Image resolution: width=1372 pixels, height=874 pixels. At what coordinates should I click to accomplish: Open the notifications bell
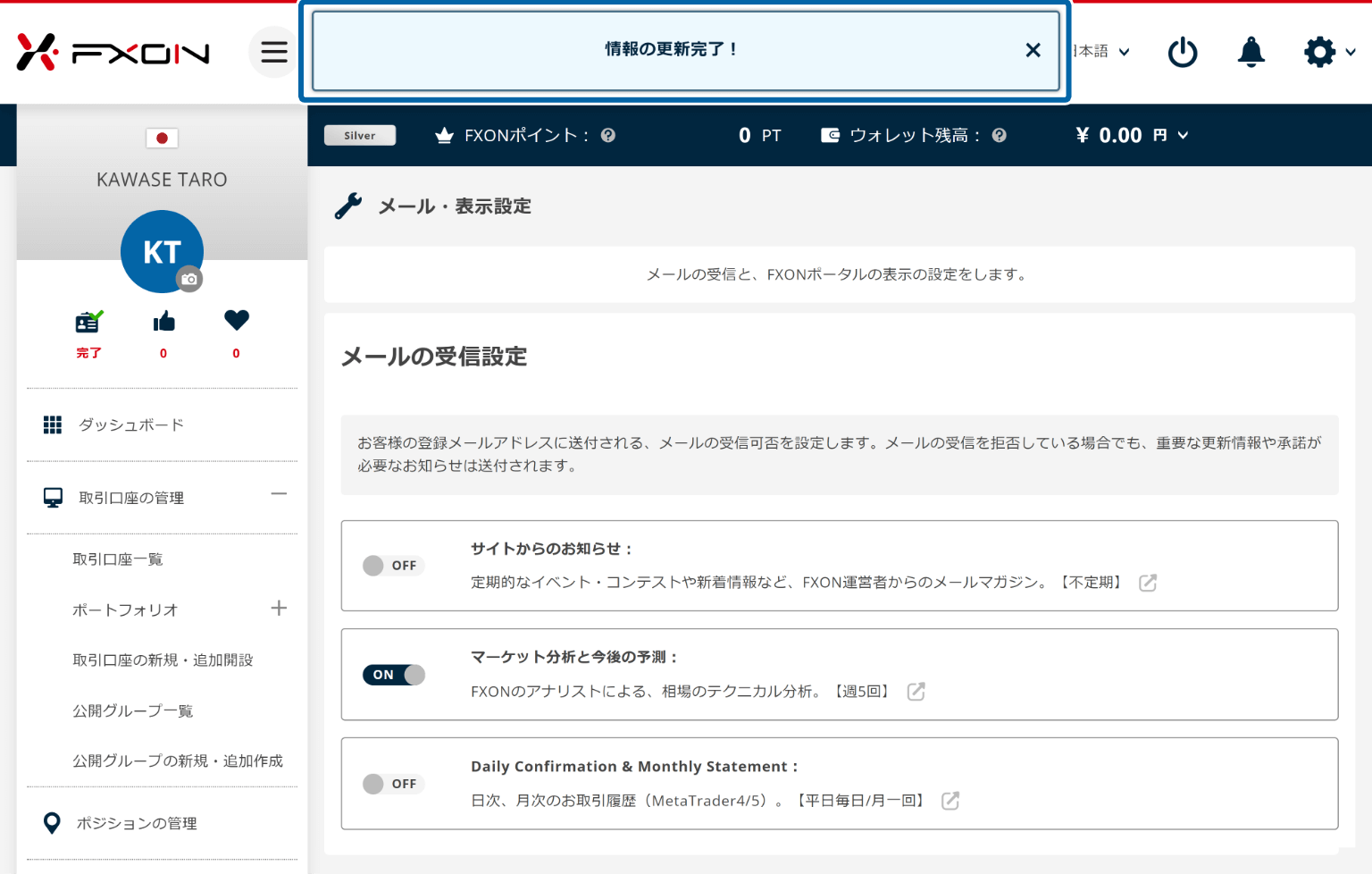(x=1251, y=52)
